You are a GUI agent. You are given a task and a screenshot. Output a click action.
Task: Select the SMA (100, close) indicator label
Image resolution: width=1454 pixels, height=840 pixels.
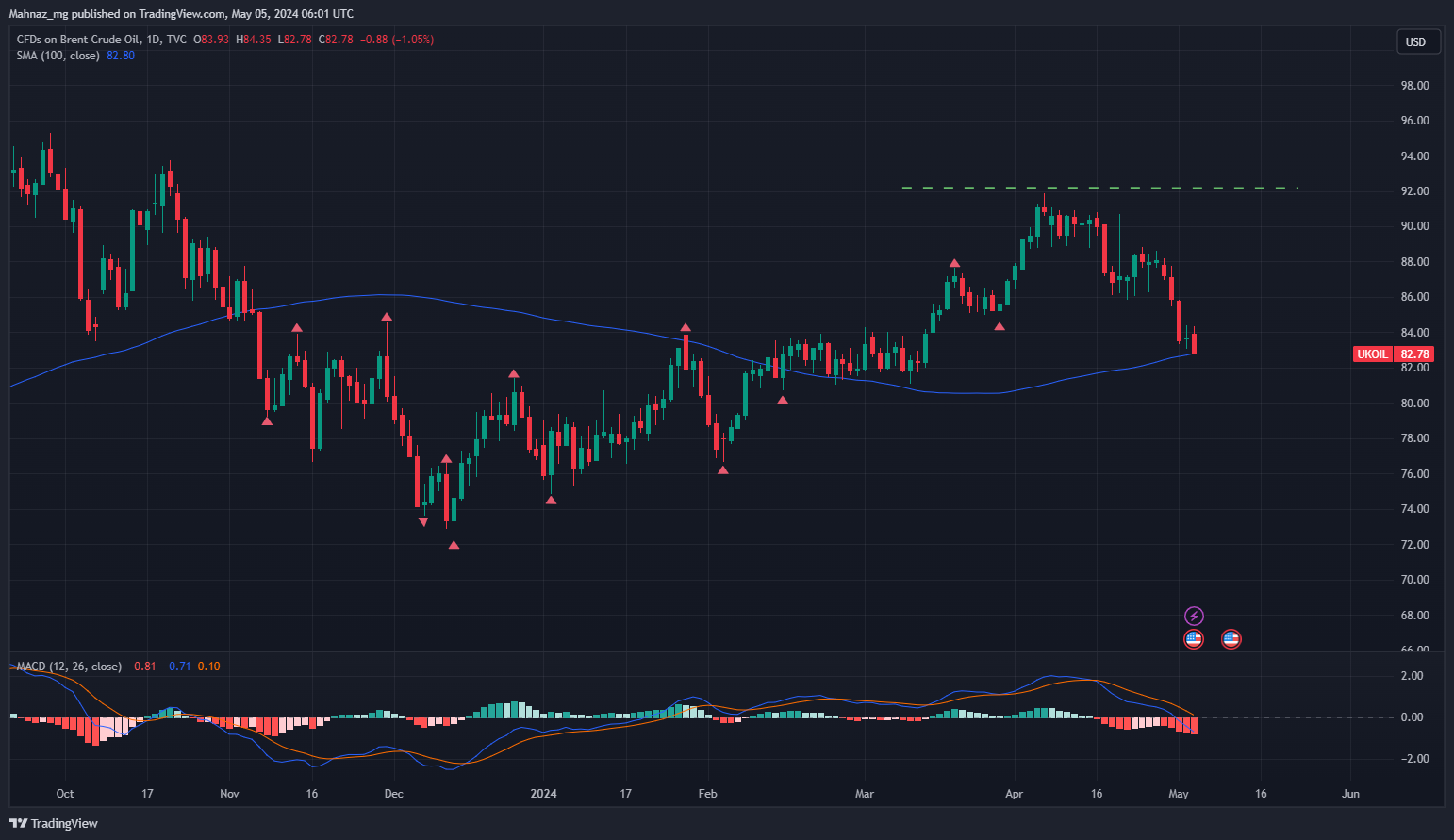point(58,56)
